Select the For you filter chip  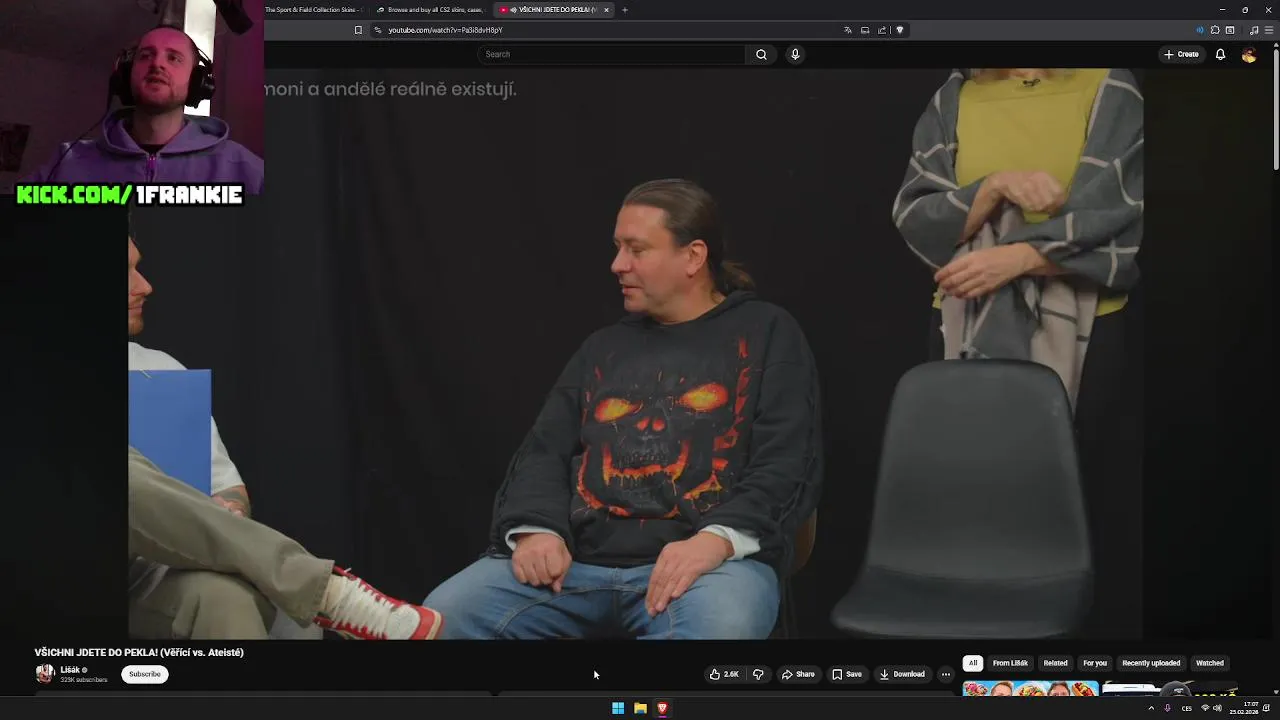[x=1095, y=663]
